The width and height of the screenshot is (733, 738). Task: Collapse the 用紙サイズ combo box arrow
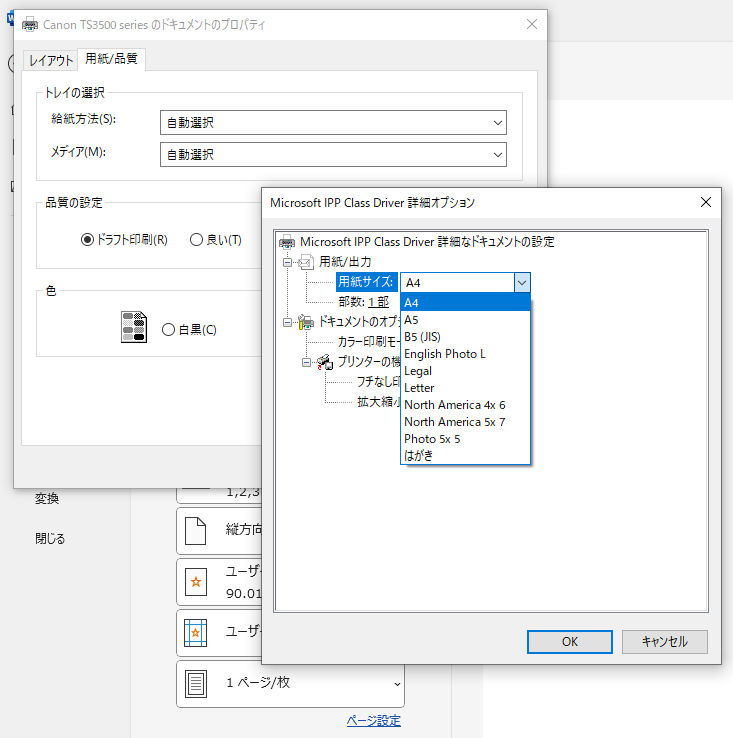click(522, 283)
